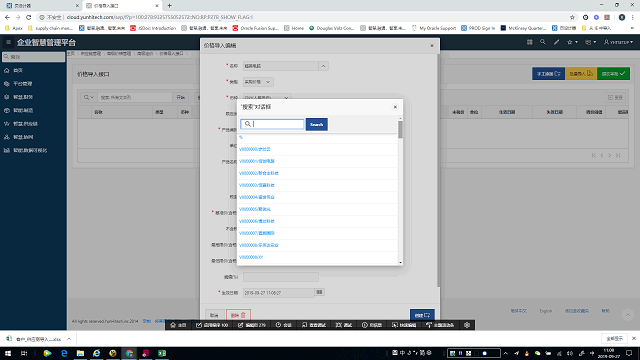Click browser back arrow

click(x=7, y=17)
